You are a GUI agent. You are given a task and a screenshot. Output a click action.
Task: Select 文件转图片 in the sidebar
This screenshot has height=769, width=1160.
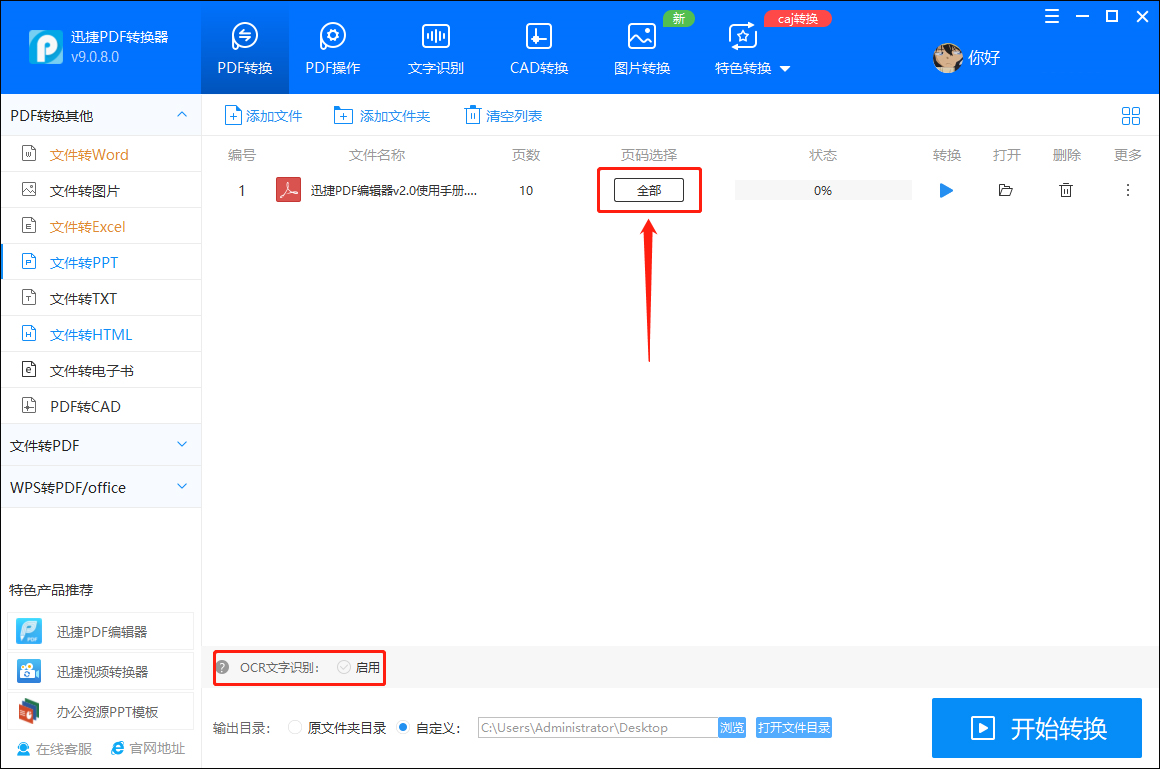coord(101,190)
